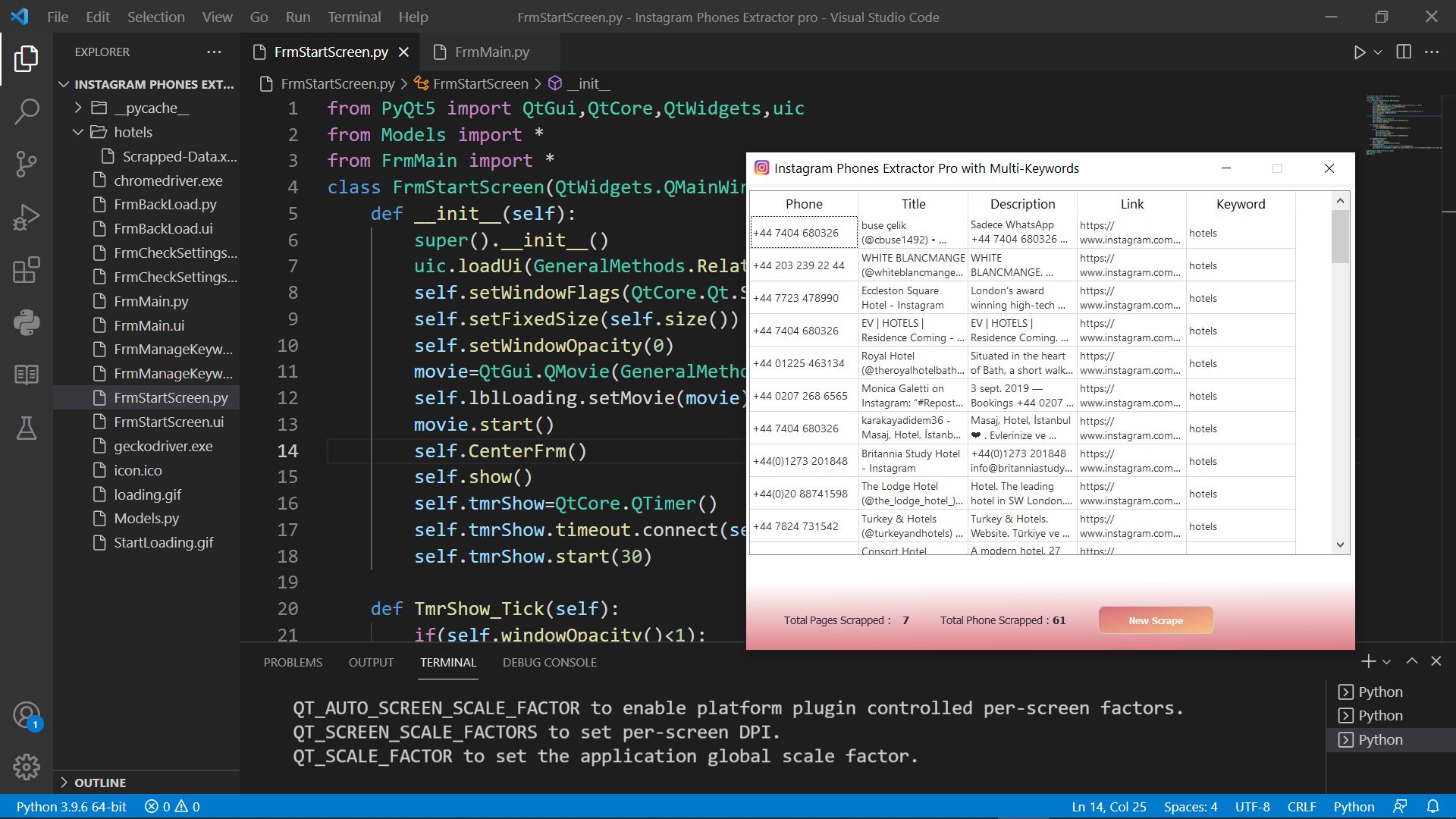Open the Testing flask view
This screenshot has height=819, width=1456.
coord(27,428)
